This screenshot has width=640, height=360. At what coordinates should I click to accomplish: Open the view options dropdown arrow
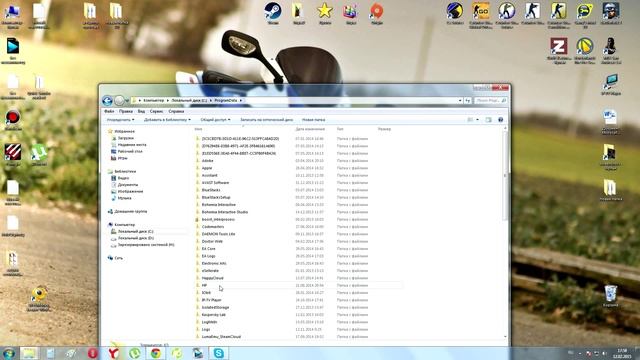(478, 120)
